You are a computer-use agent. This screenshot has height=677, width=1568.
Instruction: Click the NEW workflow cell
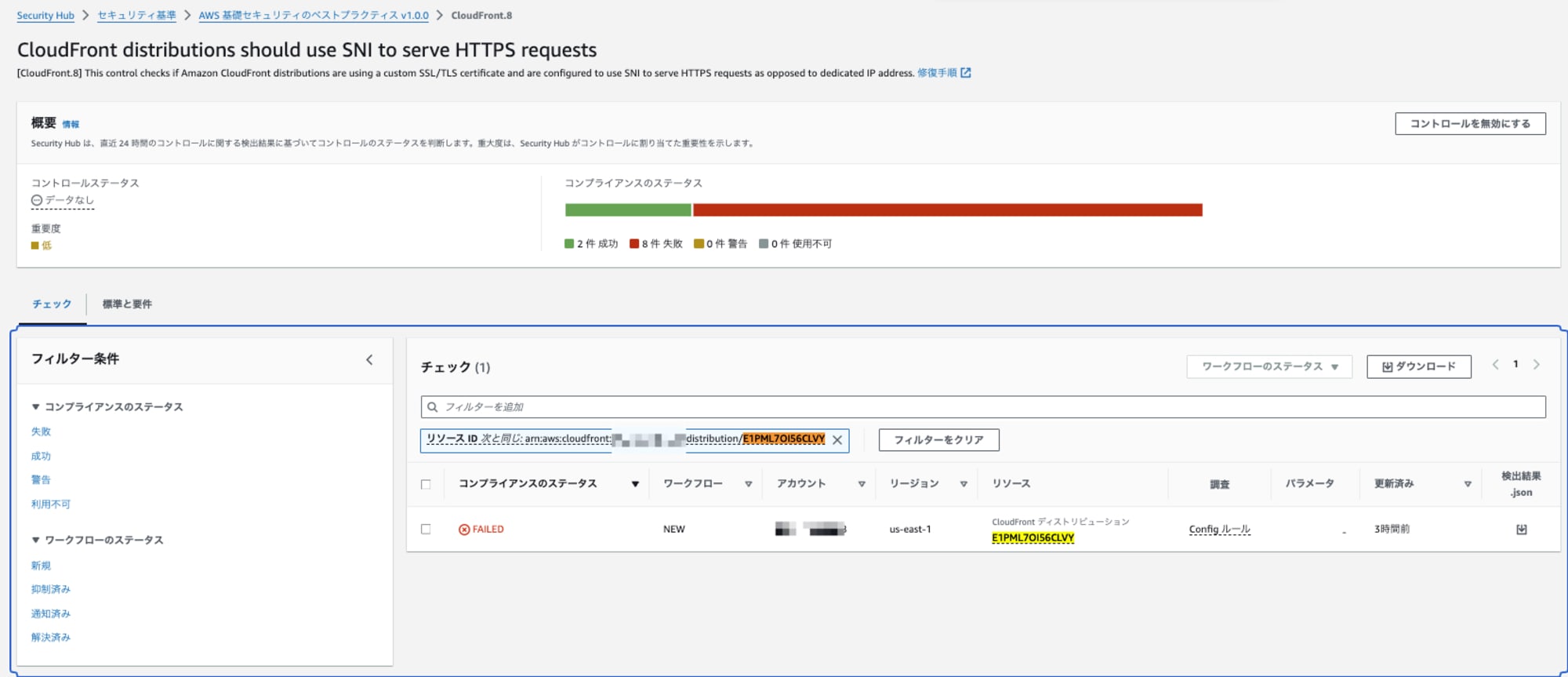pyautogui.click(x=674, y=530)
